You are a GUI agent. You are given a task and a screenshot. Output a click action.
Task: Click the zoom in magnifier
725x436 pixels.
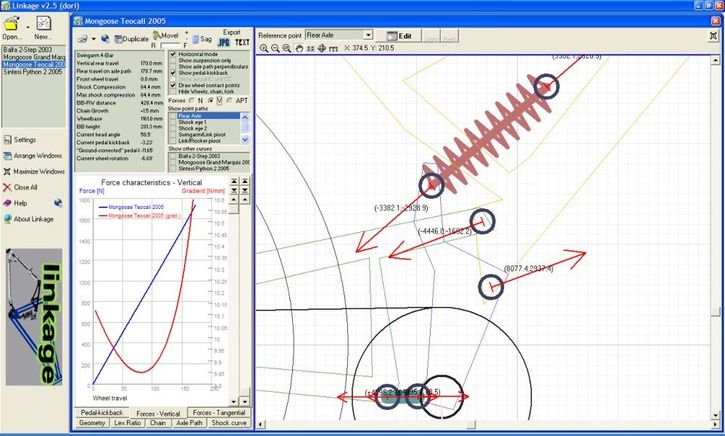(x=264, y=48)
